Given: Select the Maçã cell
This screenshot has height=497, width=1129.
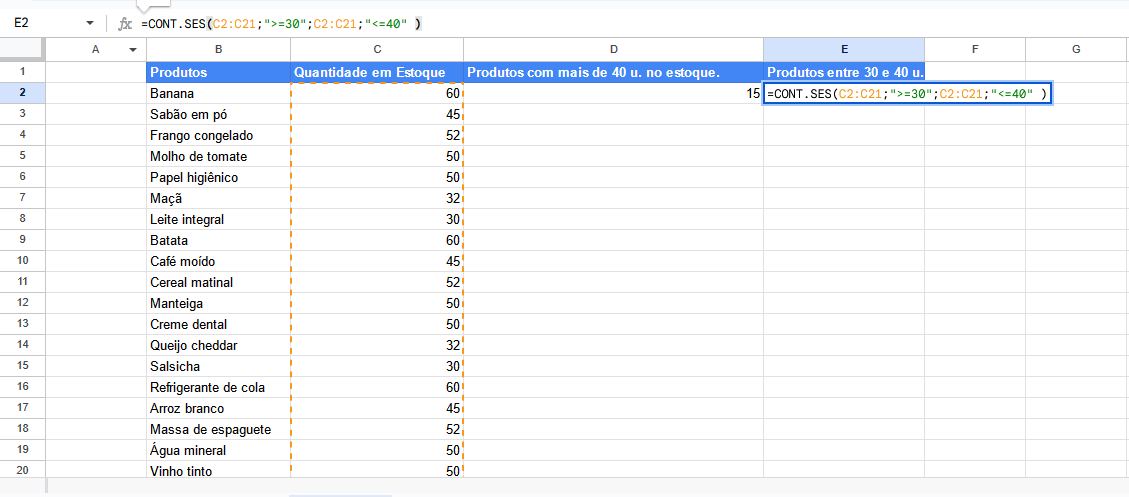Looking at the screenshot, I should pos(218,198).
